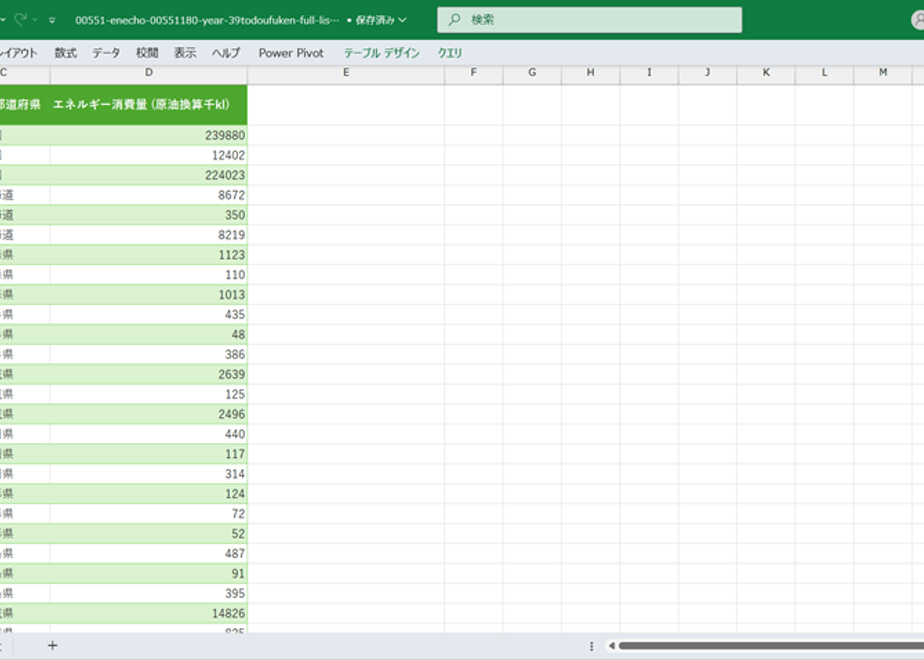Open the ヘルプ ribbon tab
Image resolution: width=924 pixels, height=660 pixels.
(226, 53)
